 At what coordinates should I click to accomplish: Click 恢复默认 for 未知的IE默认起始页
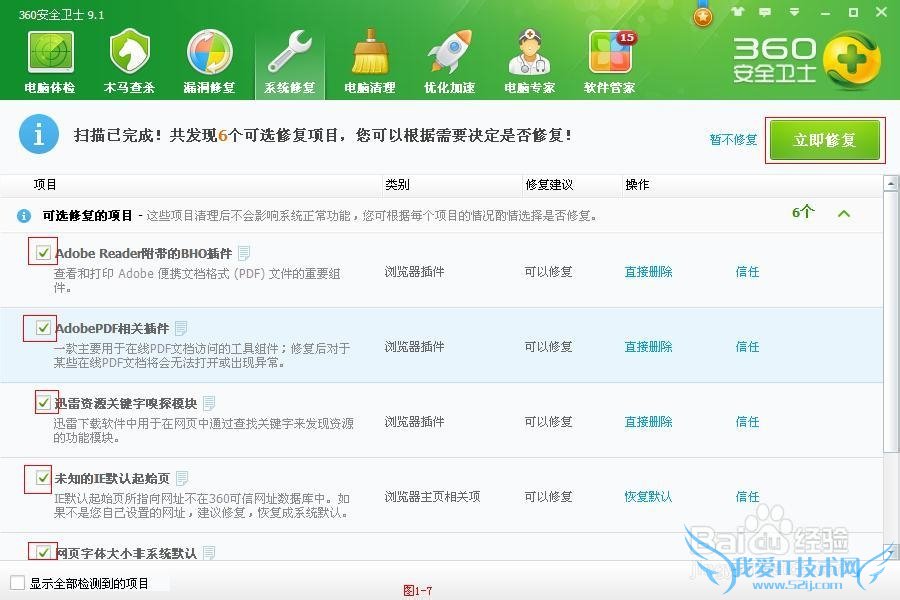coord(649,497)
